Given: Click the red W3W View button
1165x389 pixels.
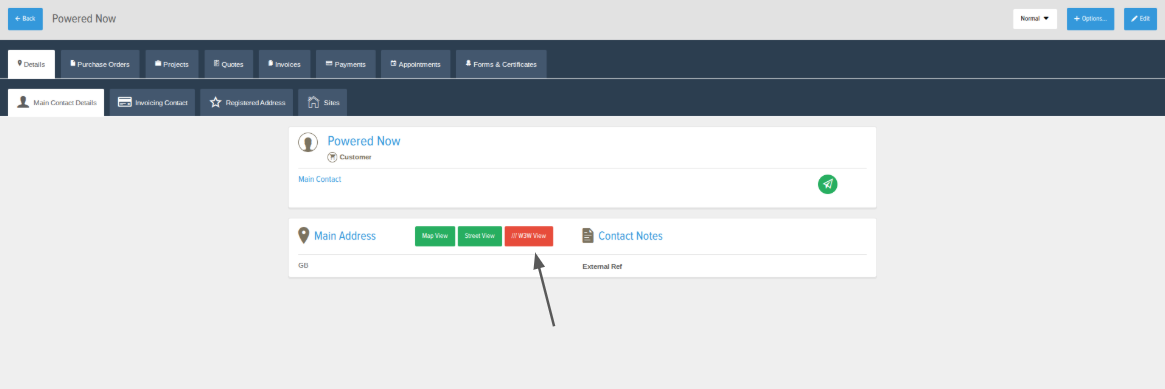Looking at the screenshot, I should pos(529,236).
